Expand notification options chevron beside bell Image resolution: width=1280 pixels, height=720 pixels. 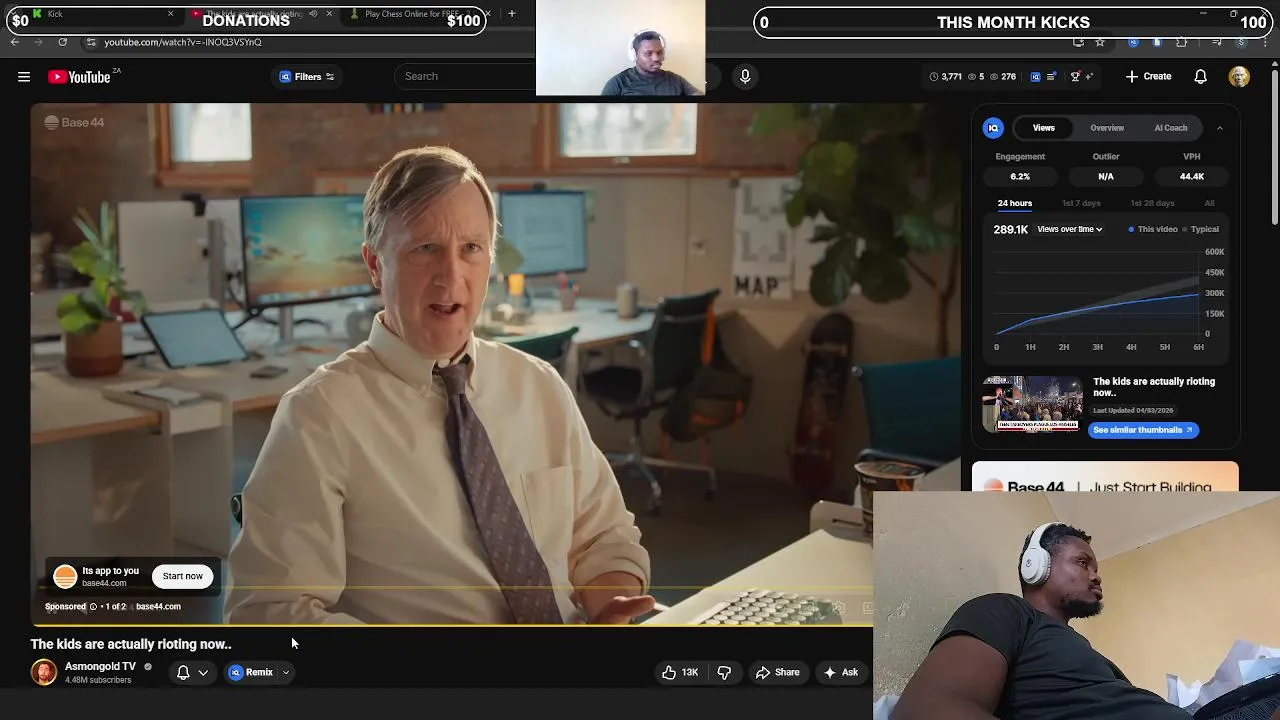click(203, 673)
